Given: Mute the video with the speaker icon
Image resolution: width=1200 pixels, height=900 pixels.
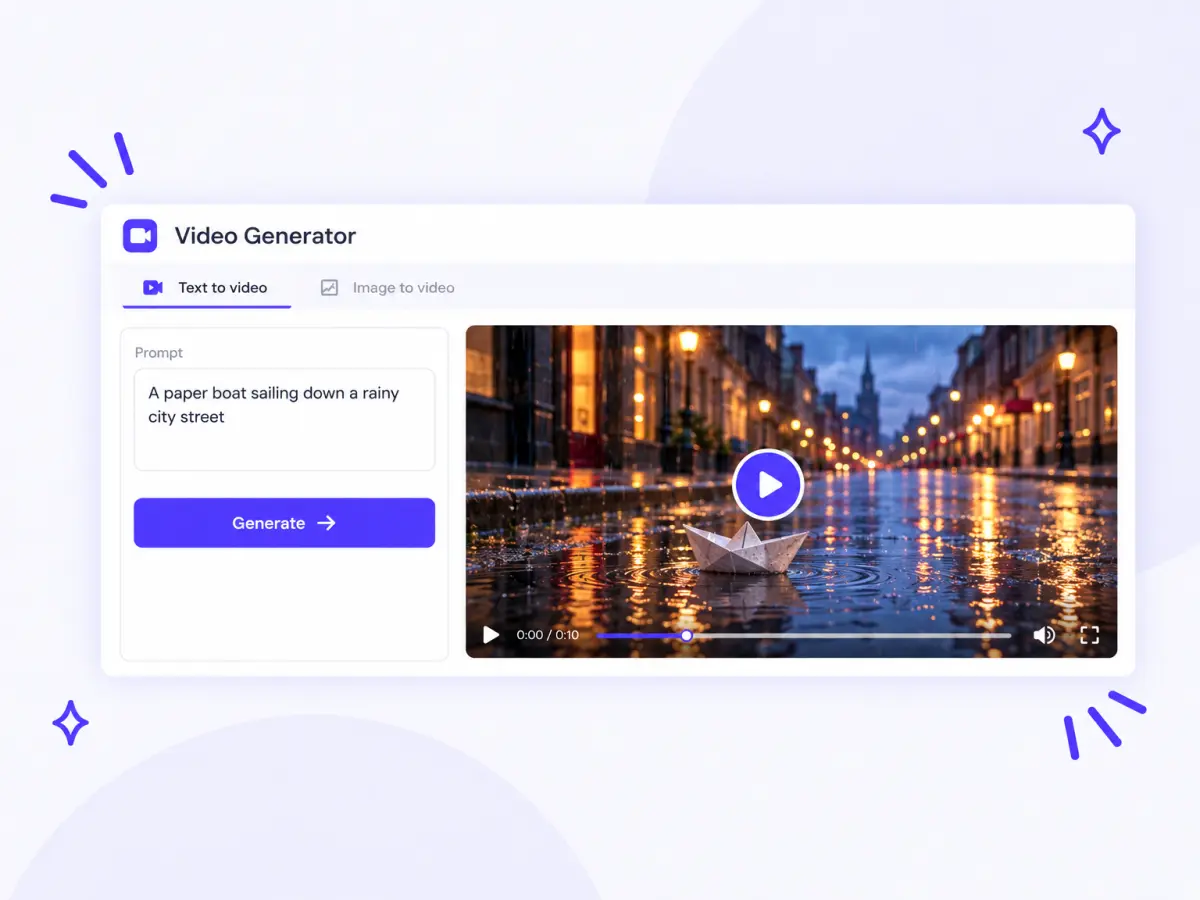Looking at the screenshot, I should (1043, 635).
